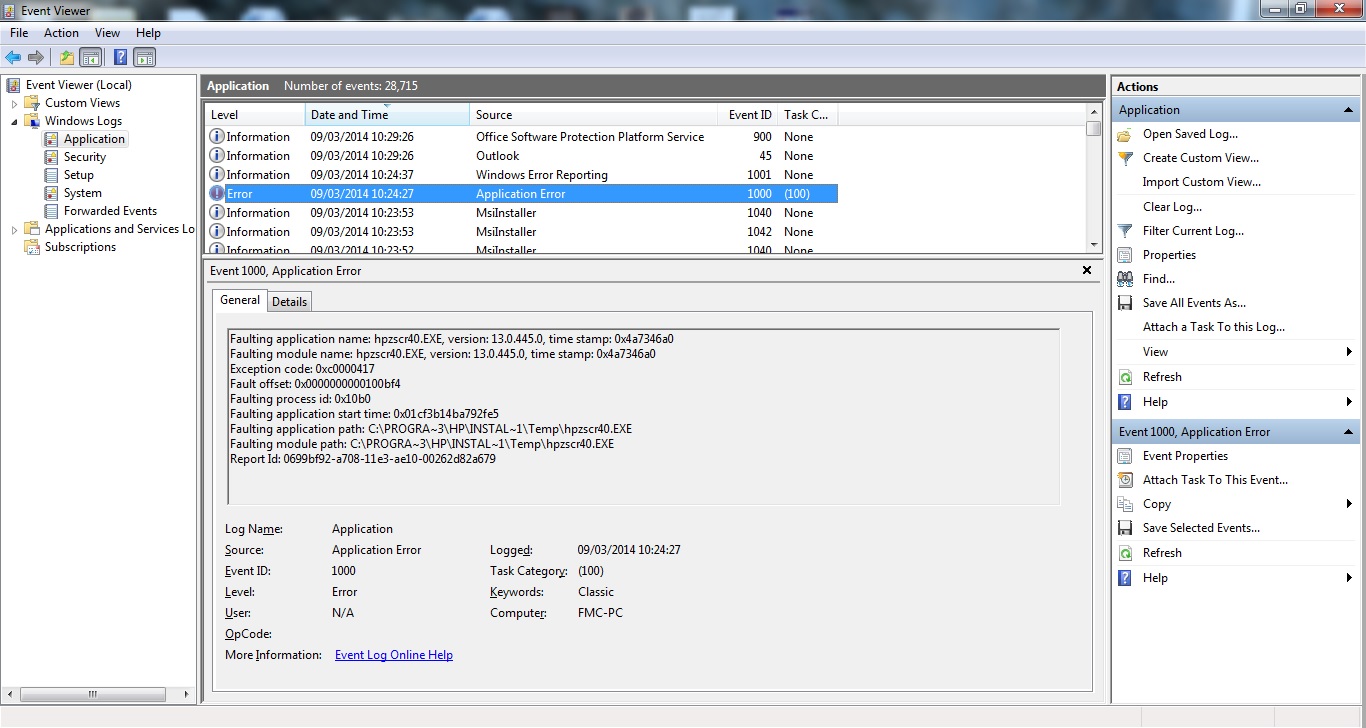Click the Help icon under Event 1000 actions
The width and height of the screenshot is (1366, 728).
(1125, 578)
